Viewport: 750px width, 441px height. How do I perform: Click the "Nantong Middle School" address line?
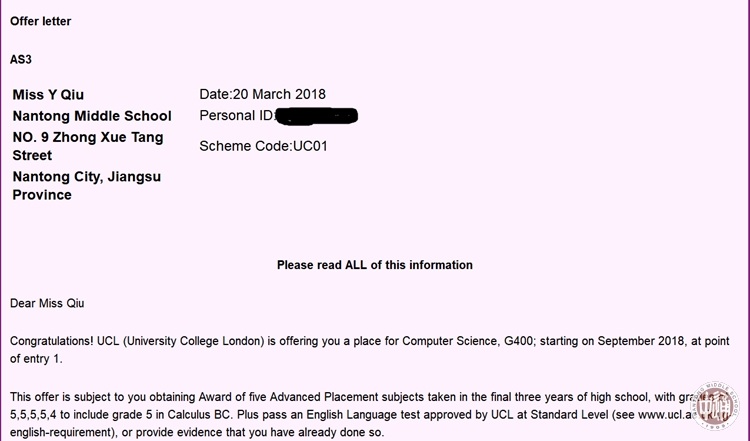(92, 116)
